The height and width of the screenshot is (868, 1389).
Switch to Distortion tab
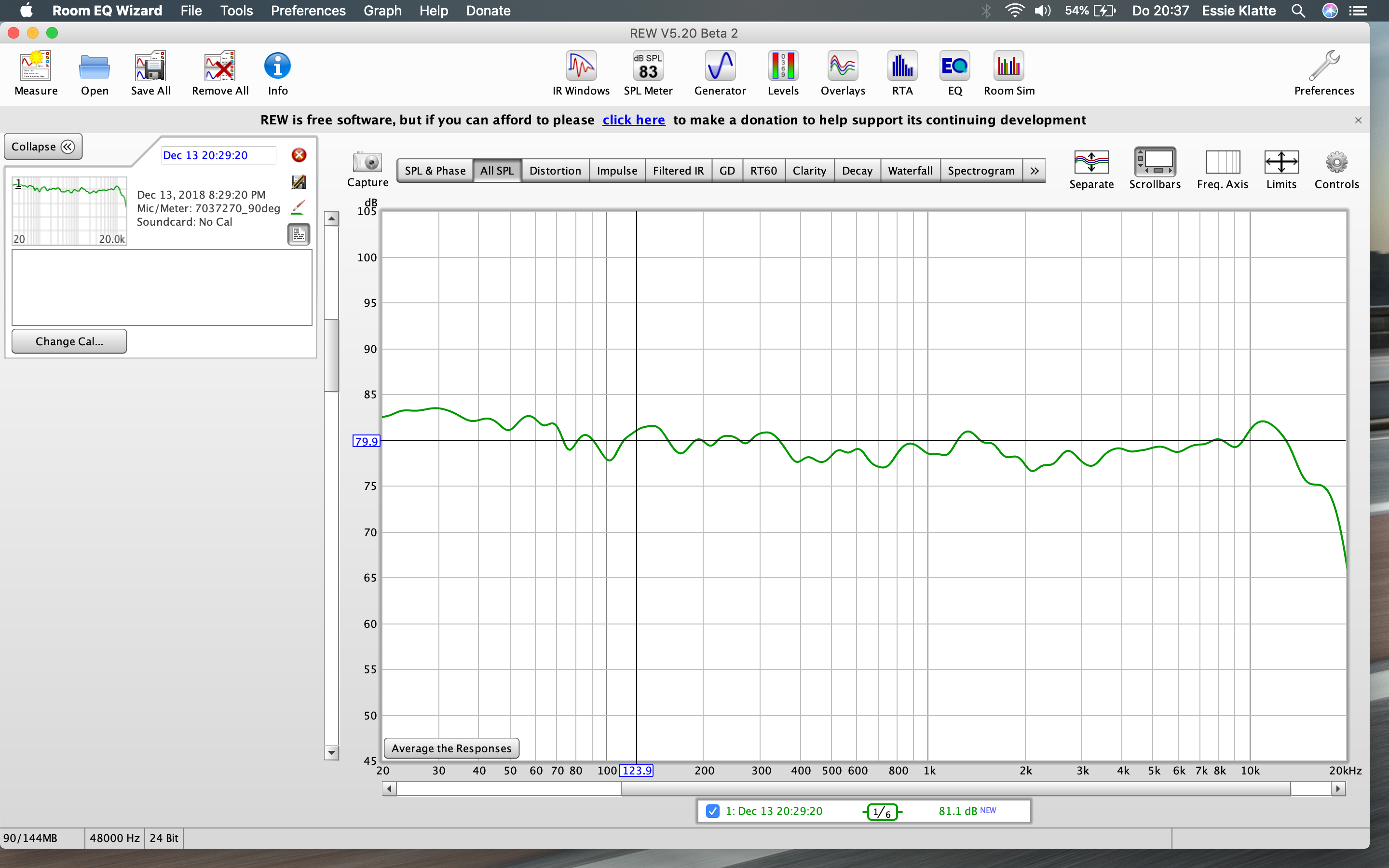[555, 171]
